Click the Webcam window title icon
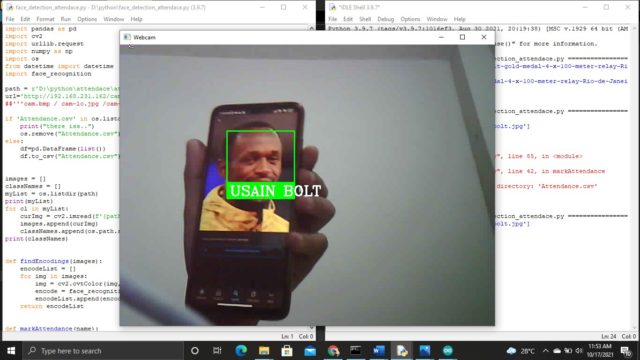The image size is (640, 360). pyautogui.click(x=127, y=37)
